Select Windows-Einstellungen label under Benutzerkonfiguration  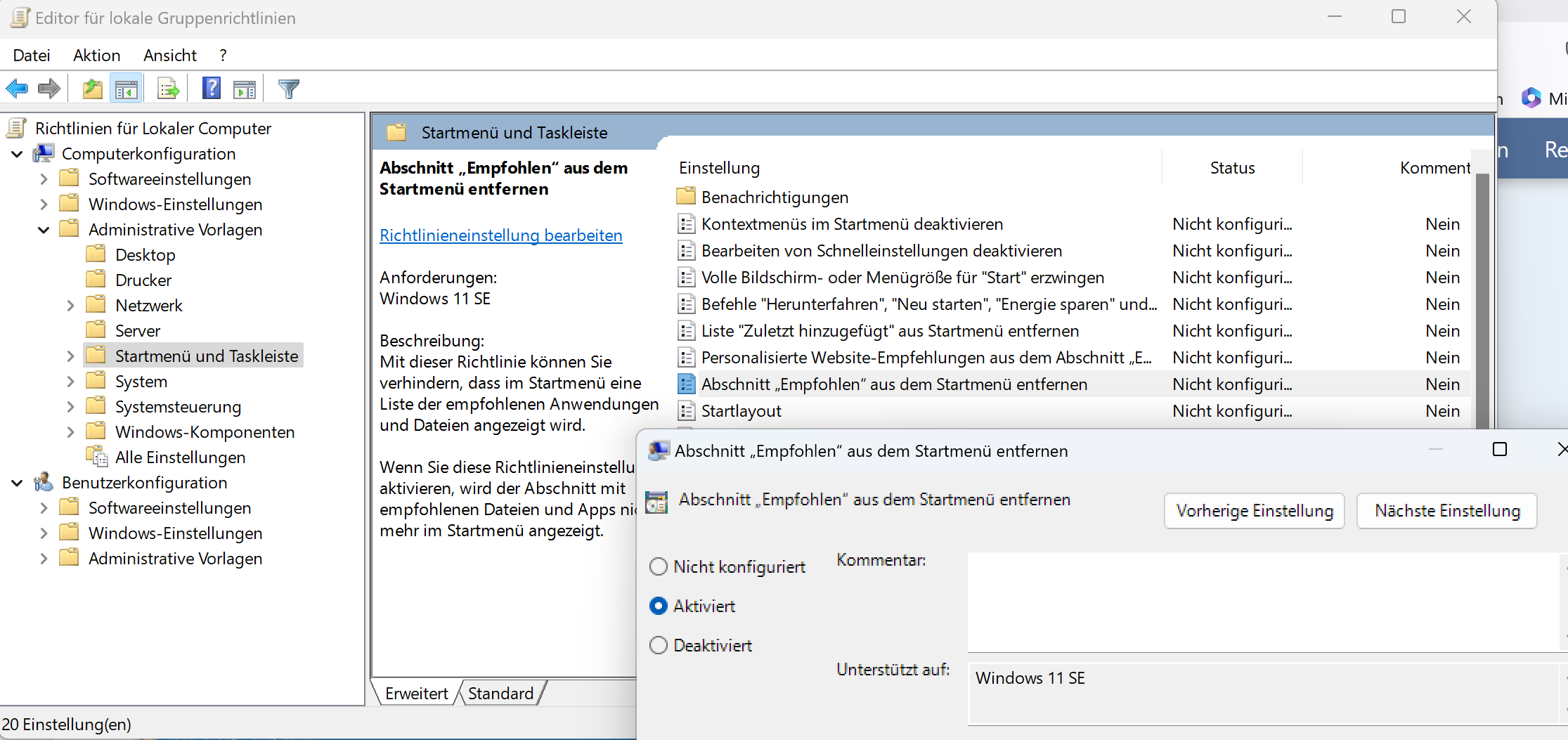click(x=175, y=533)
